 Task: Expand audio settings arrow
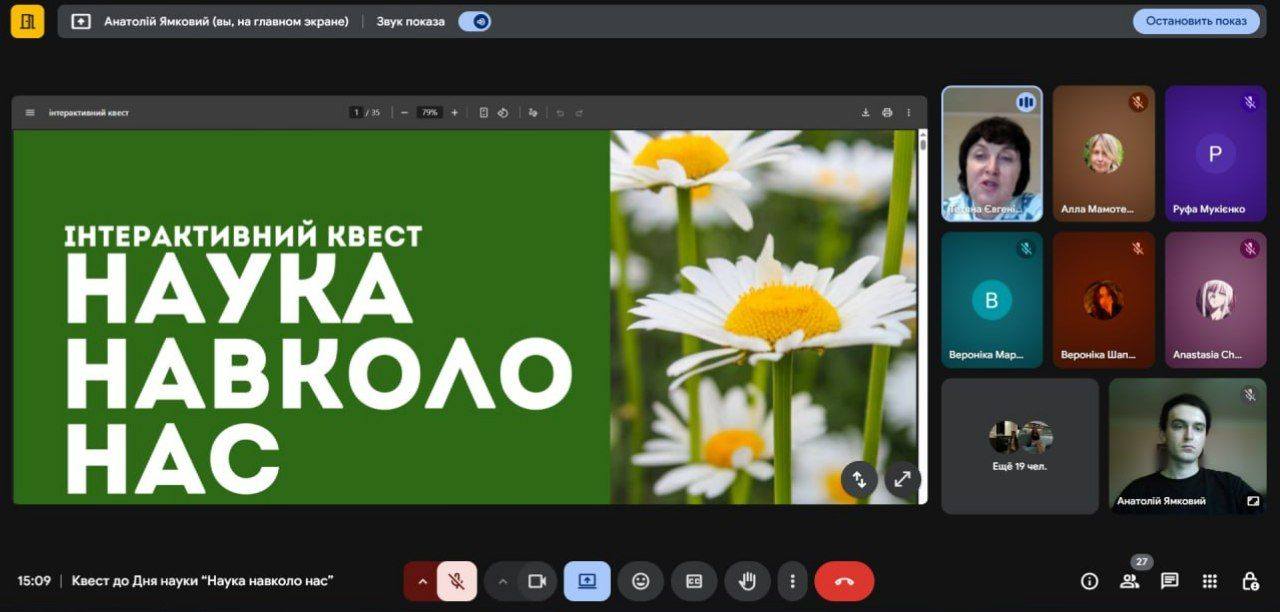pyautogui.click(x=421, y=581)
